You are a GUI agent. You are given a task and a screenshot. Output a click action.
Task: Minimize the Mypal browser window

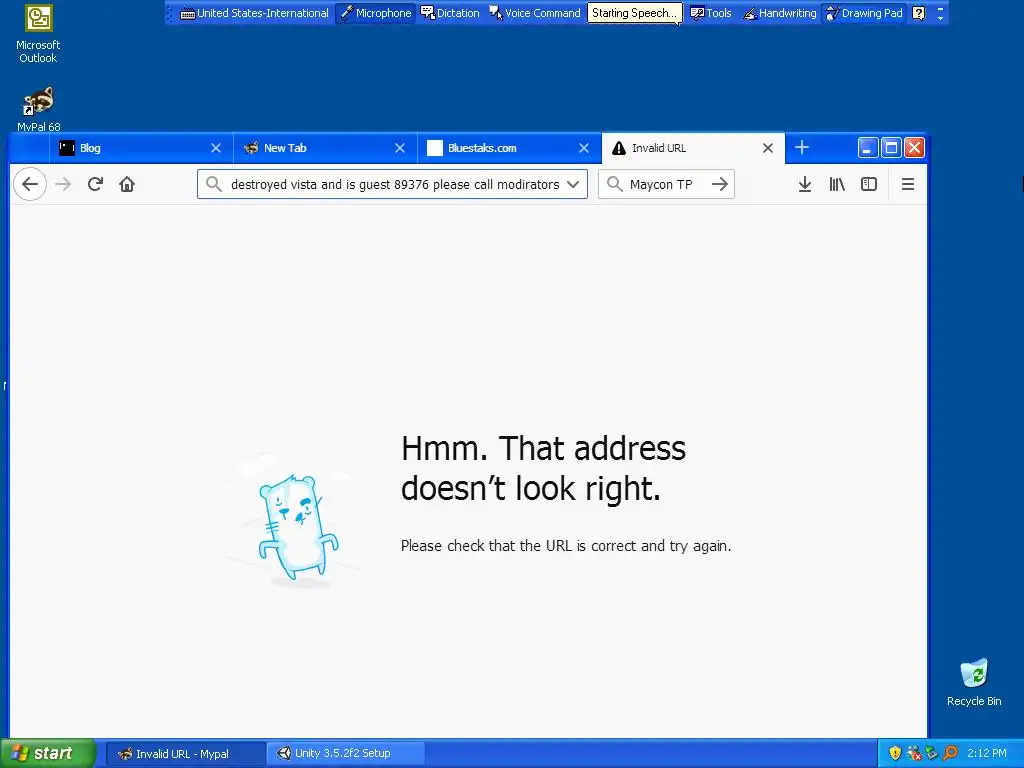867,148
